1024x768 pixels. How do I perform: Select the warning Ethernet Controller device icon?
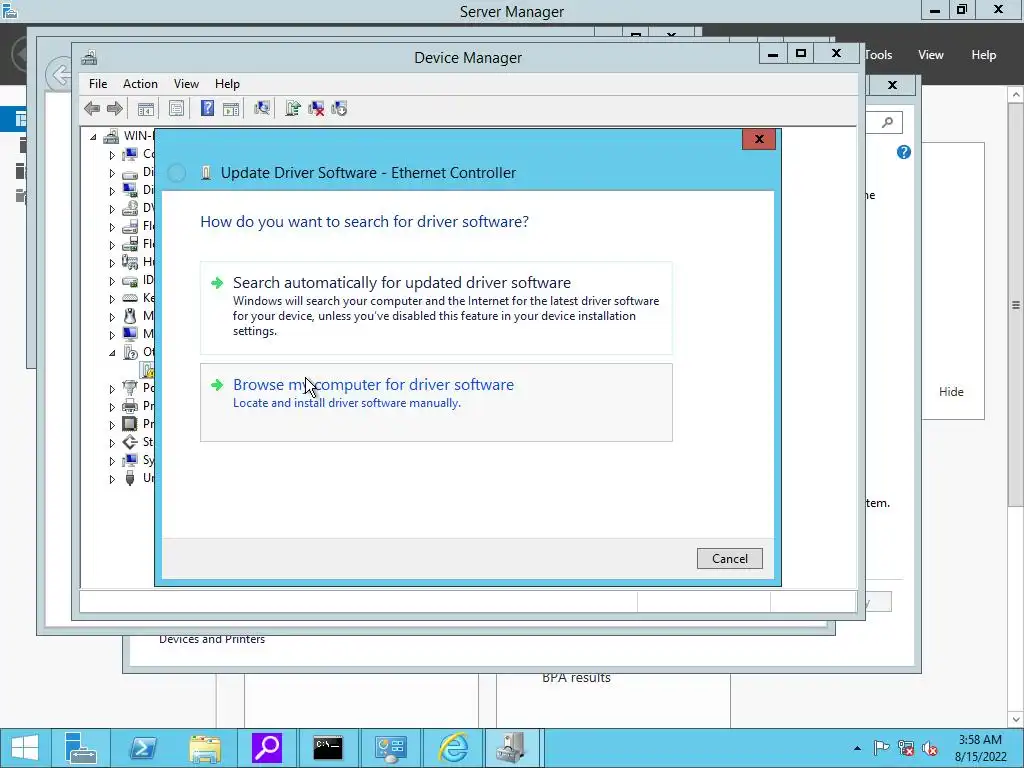pos(148,370)
